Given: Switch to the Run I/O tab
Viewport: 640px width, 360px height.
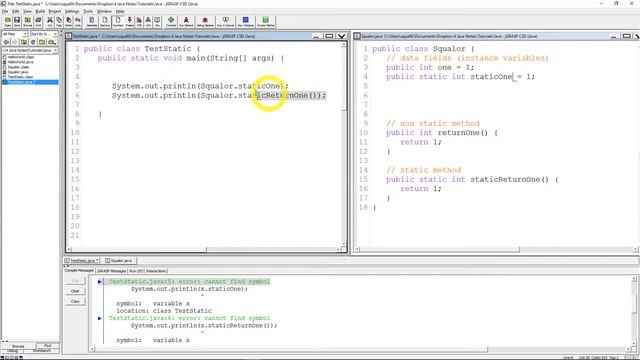Looking at the screenshot, I should pos(136,271).
